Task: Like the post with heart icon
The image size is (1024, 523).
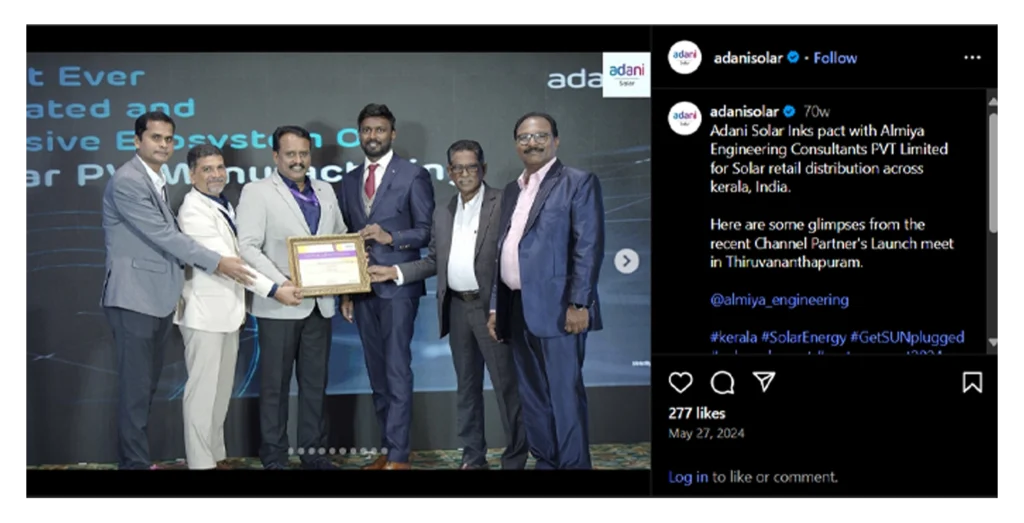Action: tap(680, 383)
